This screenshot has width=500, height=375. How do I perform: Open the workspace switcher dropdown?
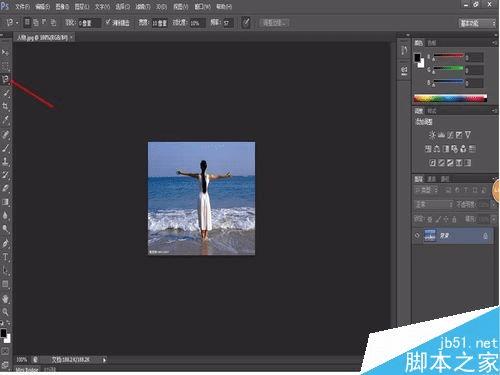(x=477, y=23)
